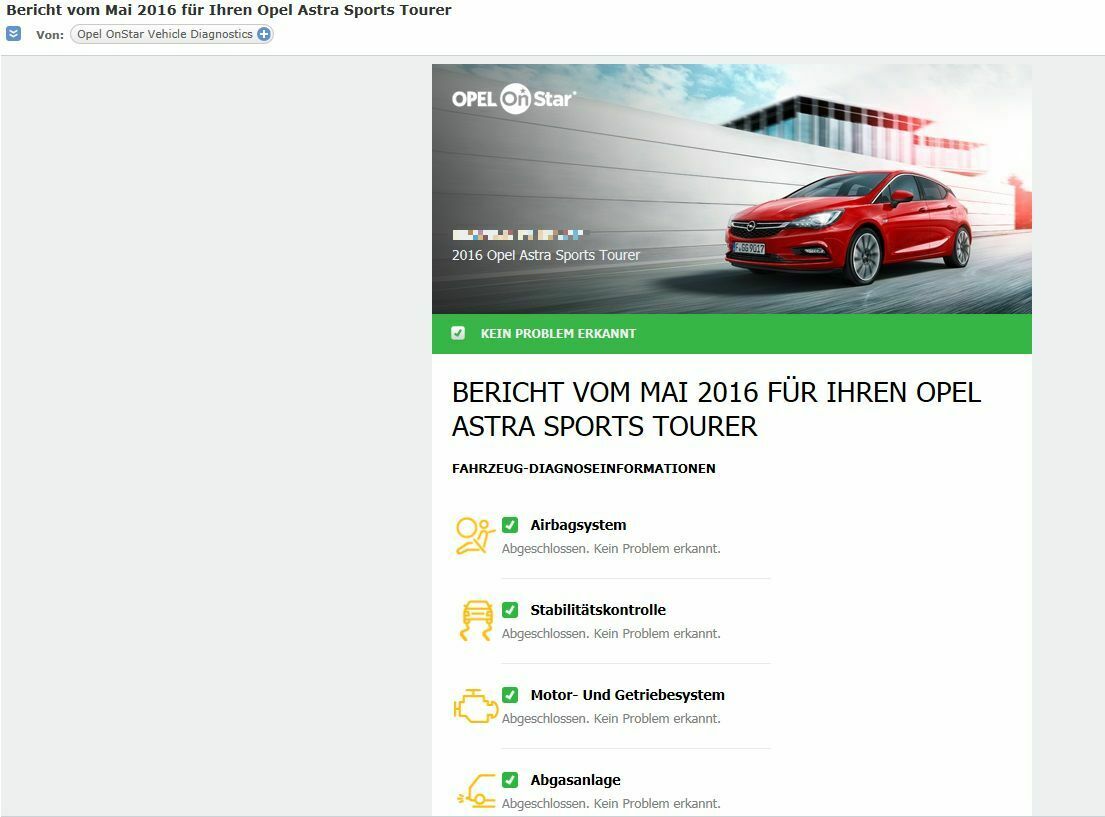Screen dimensions: 1105x817
Task: Click status text under Stabilitätskontrolle
Action: (611, 634)
